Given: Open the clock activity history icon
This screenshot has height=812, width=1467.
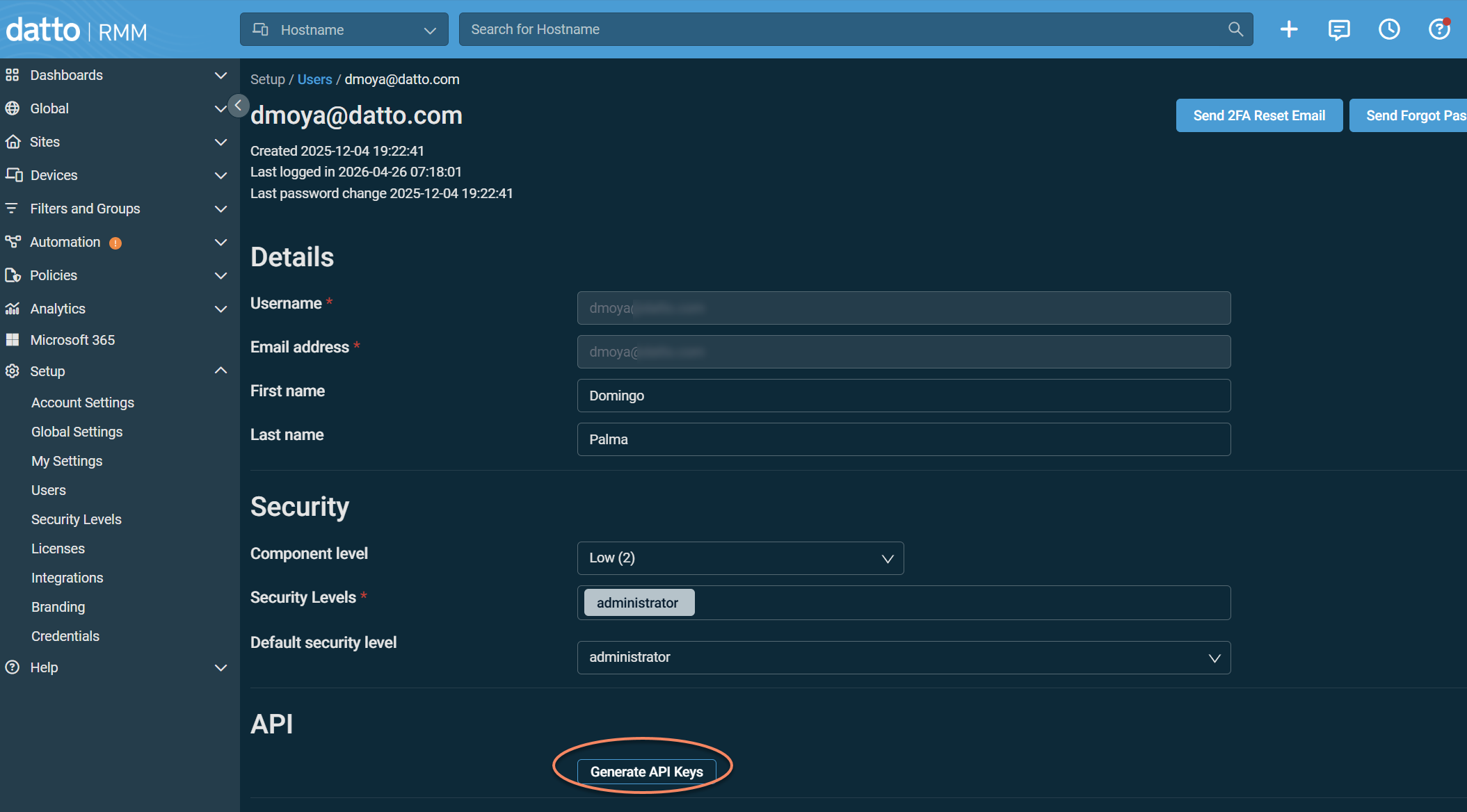Looking at the screenshot, I should coord(1389,29).
